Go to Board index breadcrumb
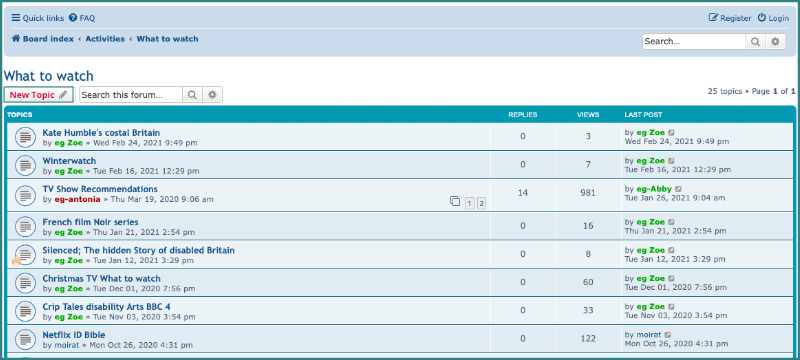800x360 pixels. pos(43,39)
